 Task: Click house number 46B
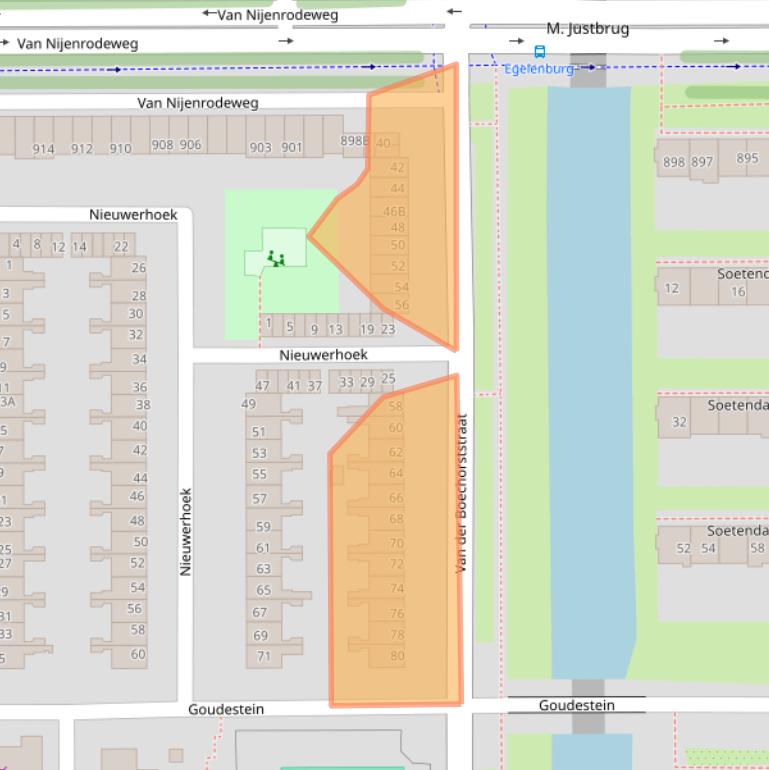point(395,211)
